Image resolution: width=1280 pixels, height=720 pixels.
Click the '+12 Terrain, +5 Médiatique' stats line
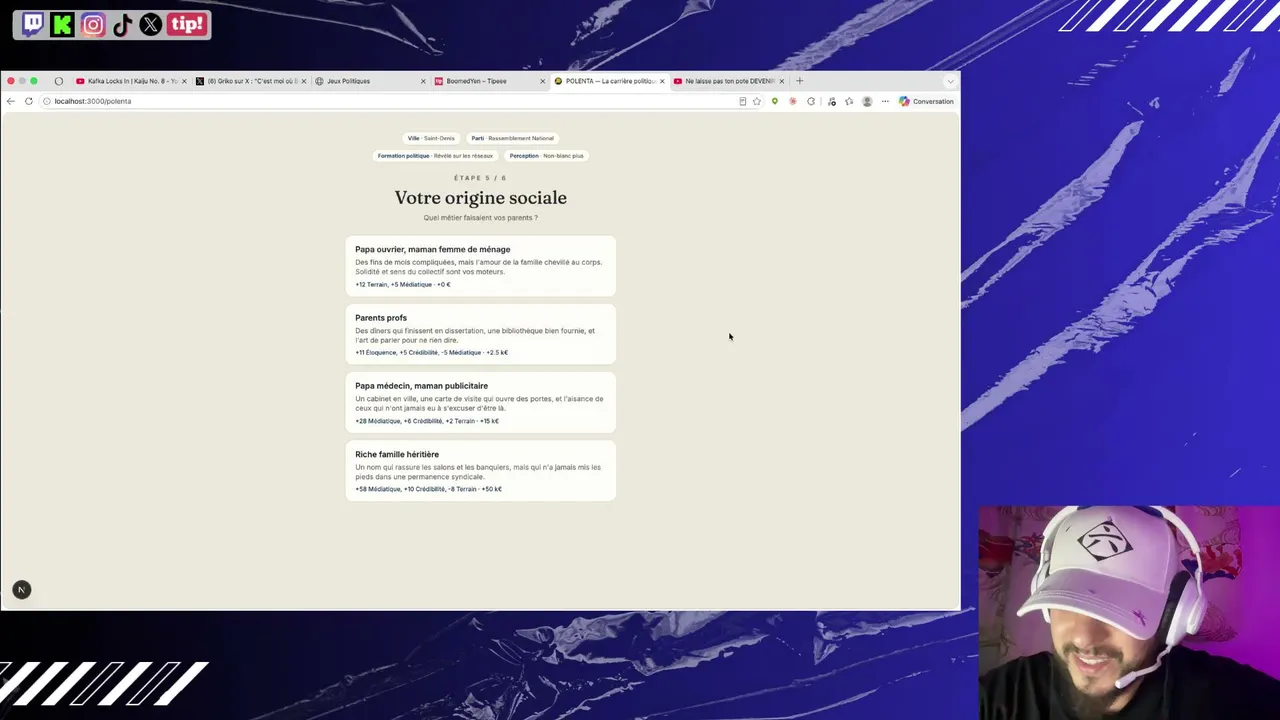point(403,285)
